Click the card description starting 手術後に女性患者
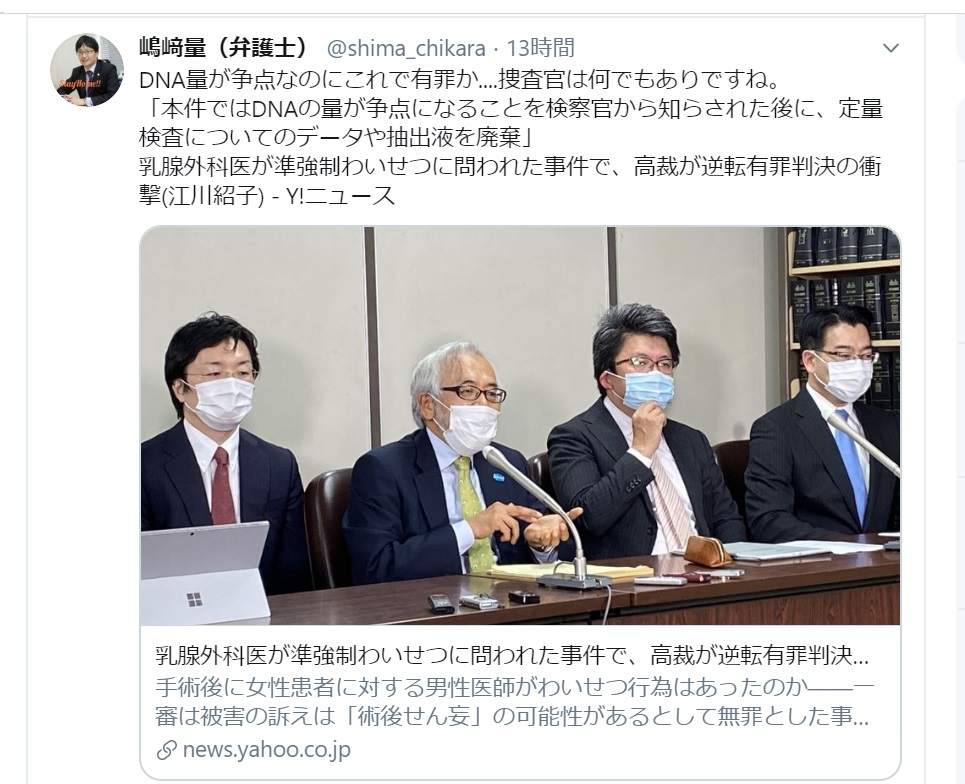 point(513,702)
